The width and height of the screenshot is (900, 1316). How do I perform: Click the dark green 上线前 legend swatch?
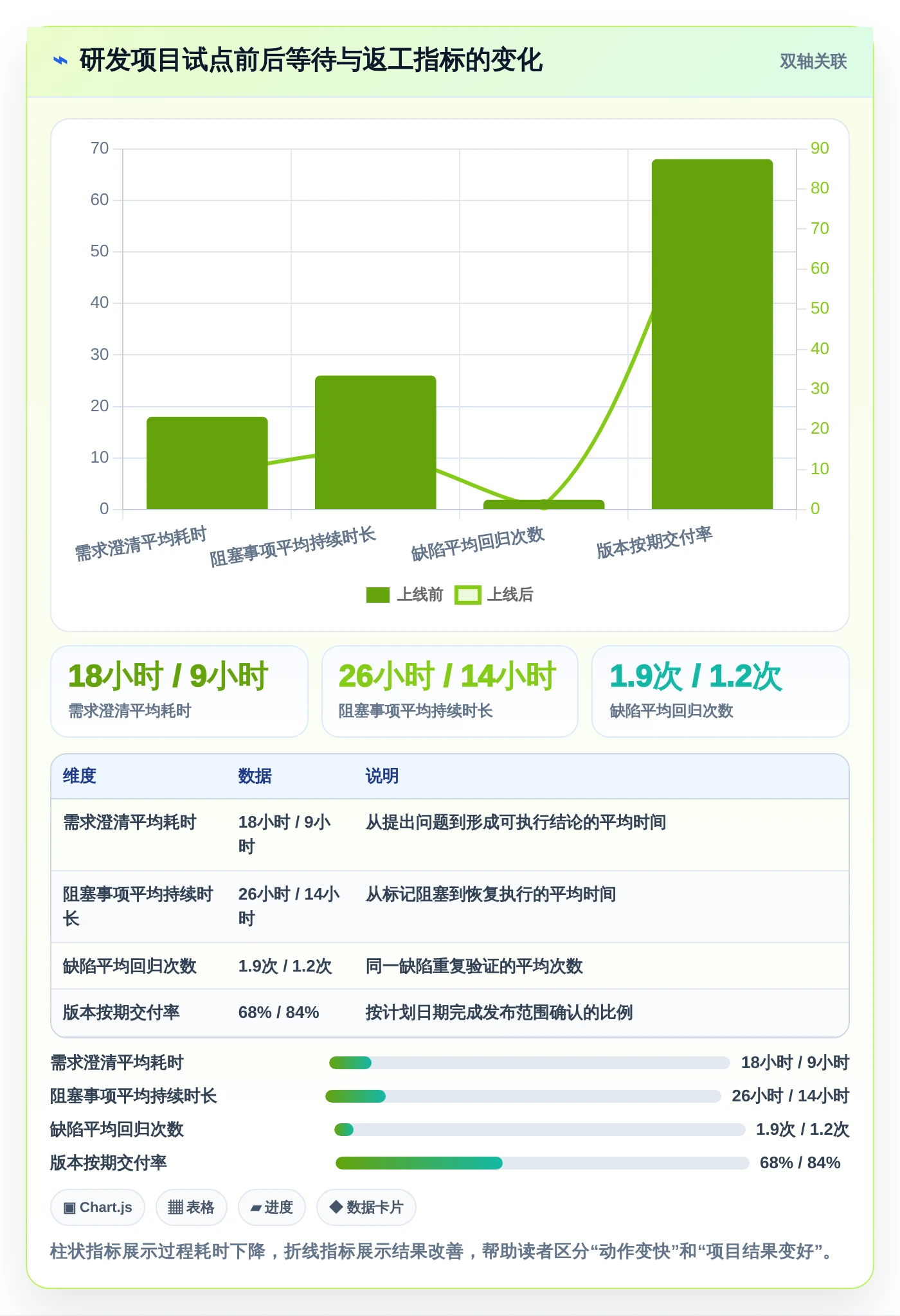pos(378,595)
